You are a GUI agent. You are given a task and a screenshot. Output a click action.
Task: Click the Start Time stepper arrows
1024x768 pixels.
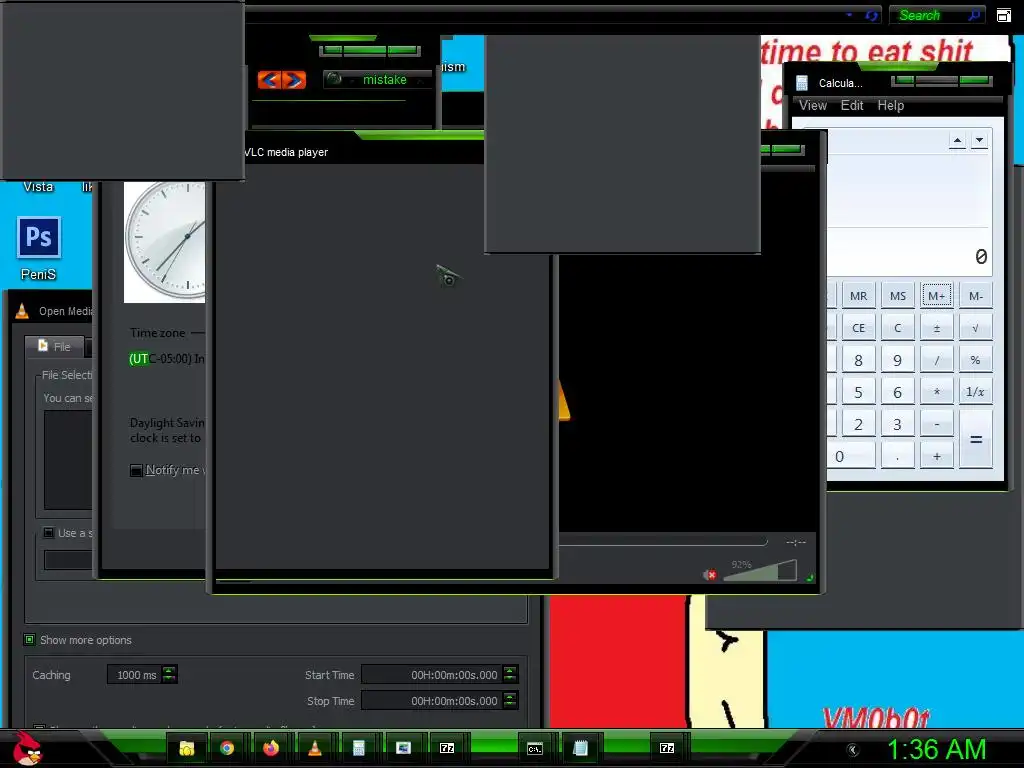(x=510, y=674)
